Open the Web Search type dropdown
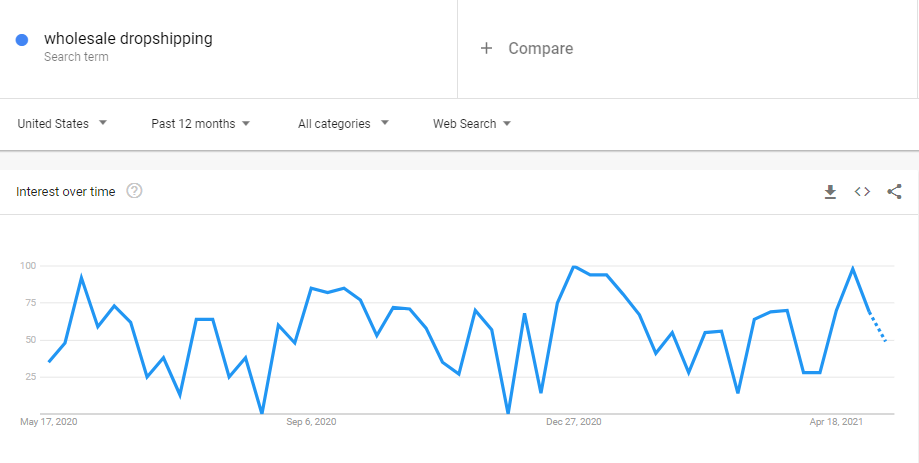 [472, 124]
